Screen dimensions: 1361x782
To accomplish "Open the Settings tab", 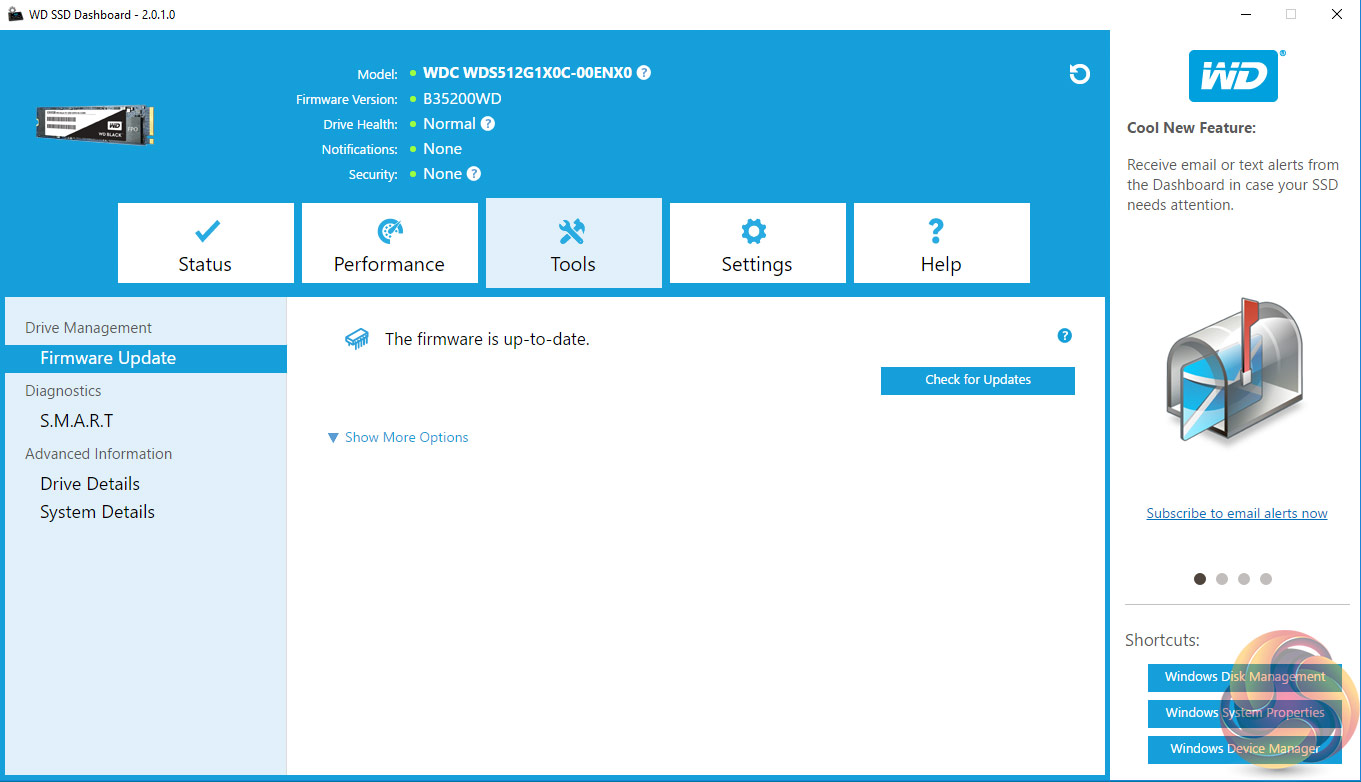I will pos(757,243).
